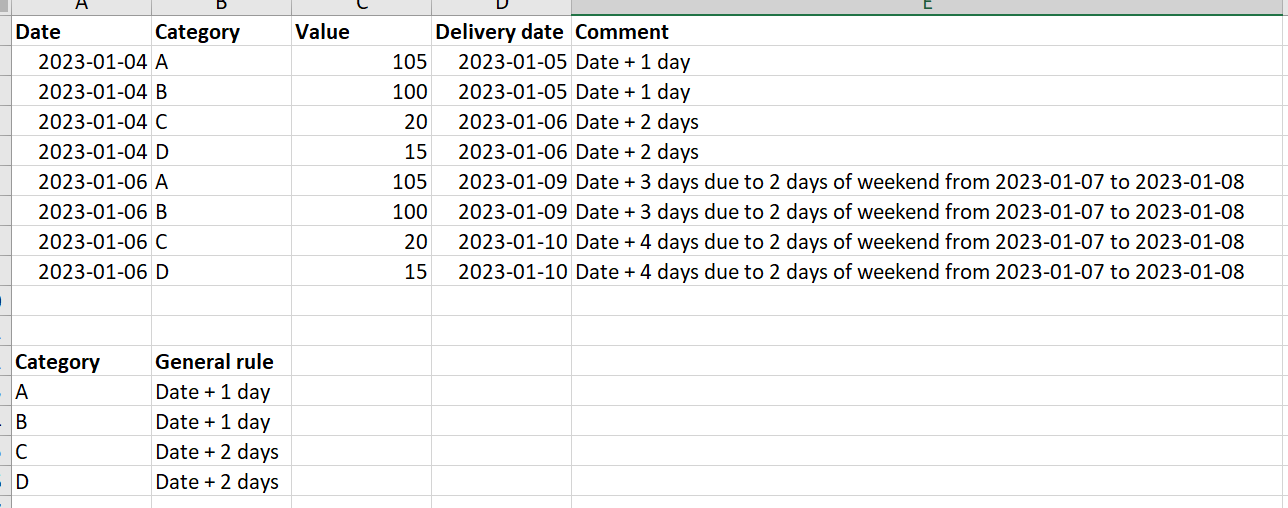1288x508 pixels.
Task: Select the column C header
Action: [361, 6]
